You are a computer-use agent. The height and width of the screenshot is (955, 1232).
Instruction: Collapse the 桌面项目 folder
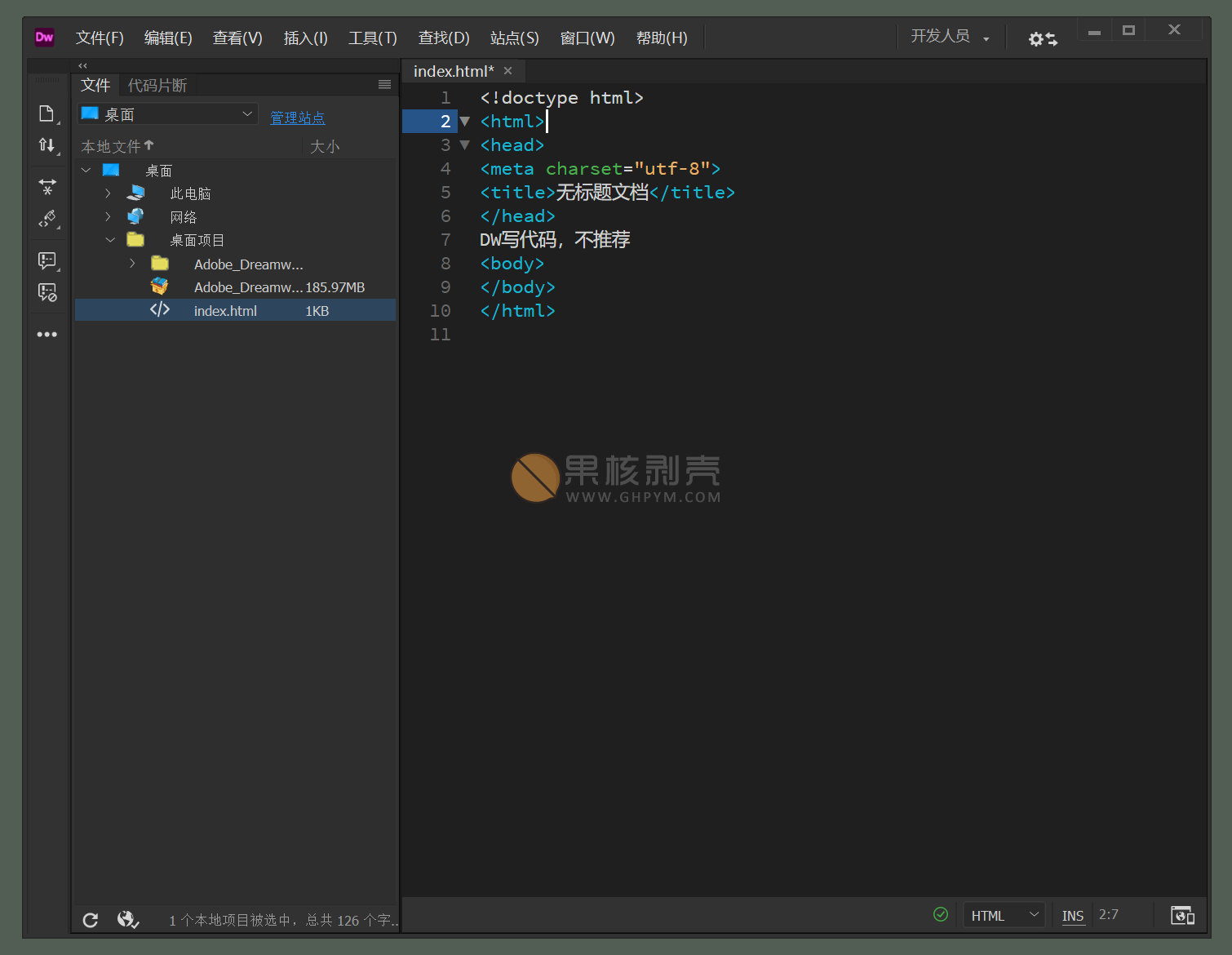click(x=110, y=240)
